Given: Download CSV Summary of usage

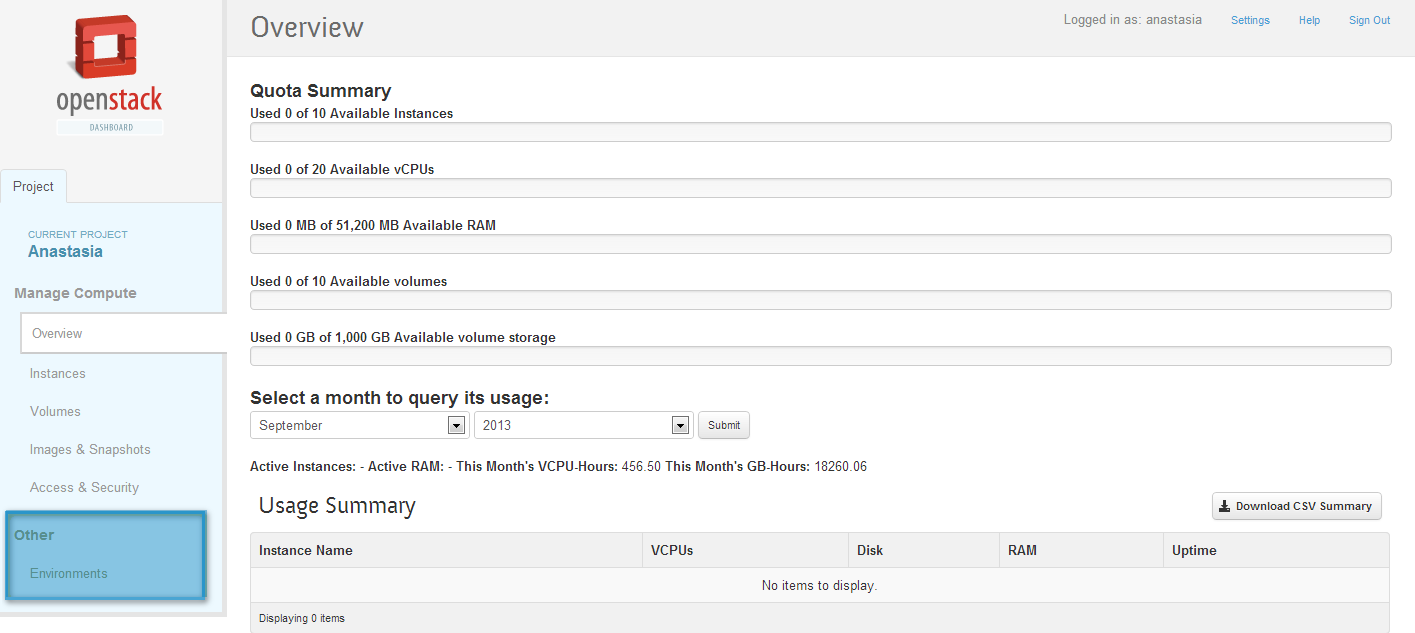Looking at the screenshot, I should (x=1297, y=506).
